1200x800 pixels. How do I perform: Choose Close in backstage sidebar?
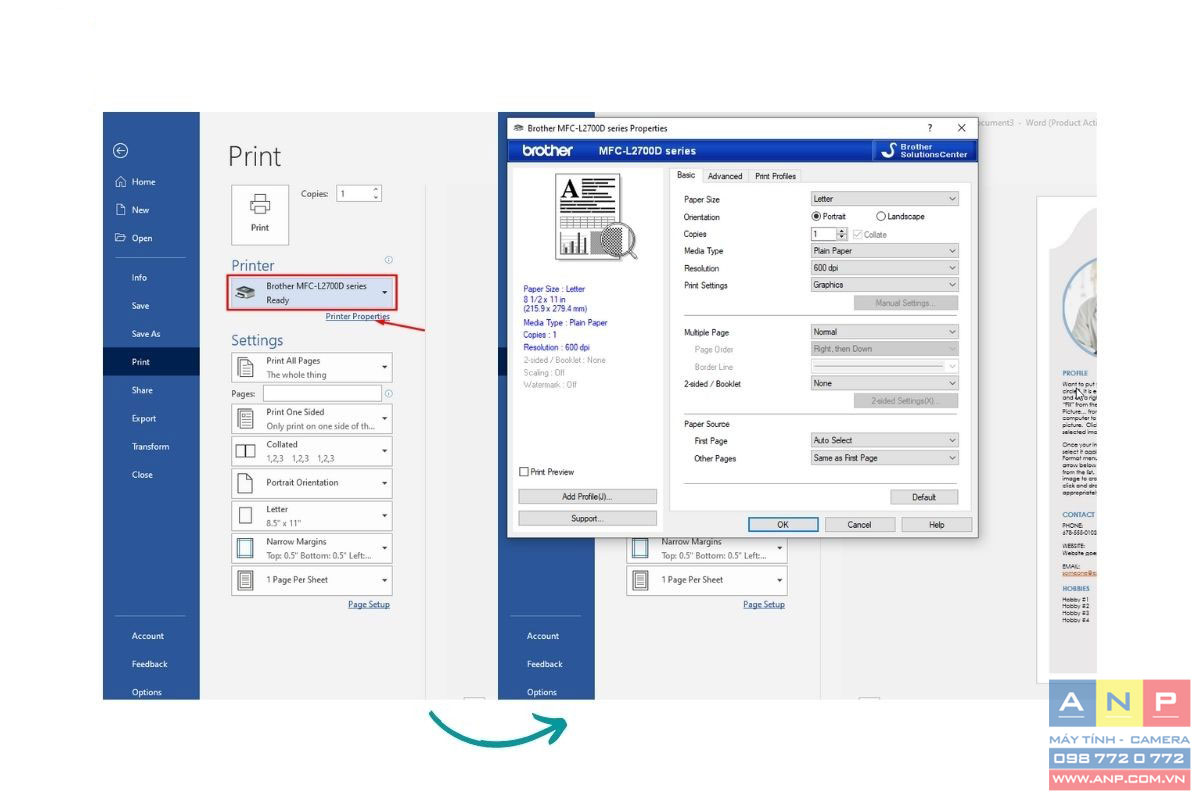click(142, 475)
